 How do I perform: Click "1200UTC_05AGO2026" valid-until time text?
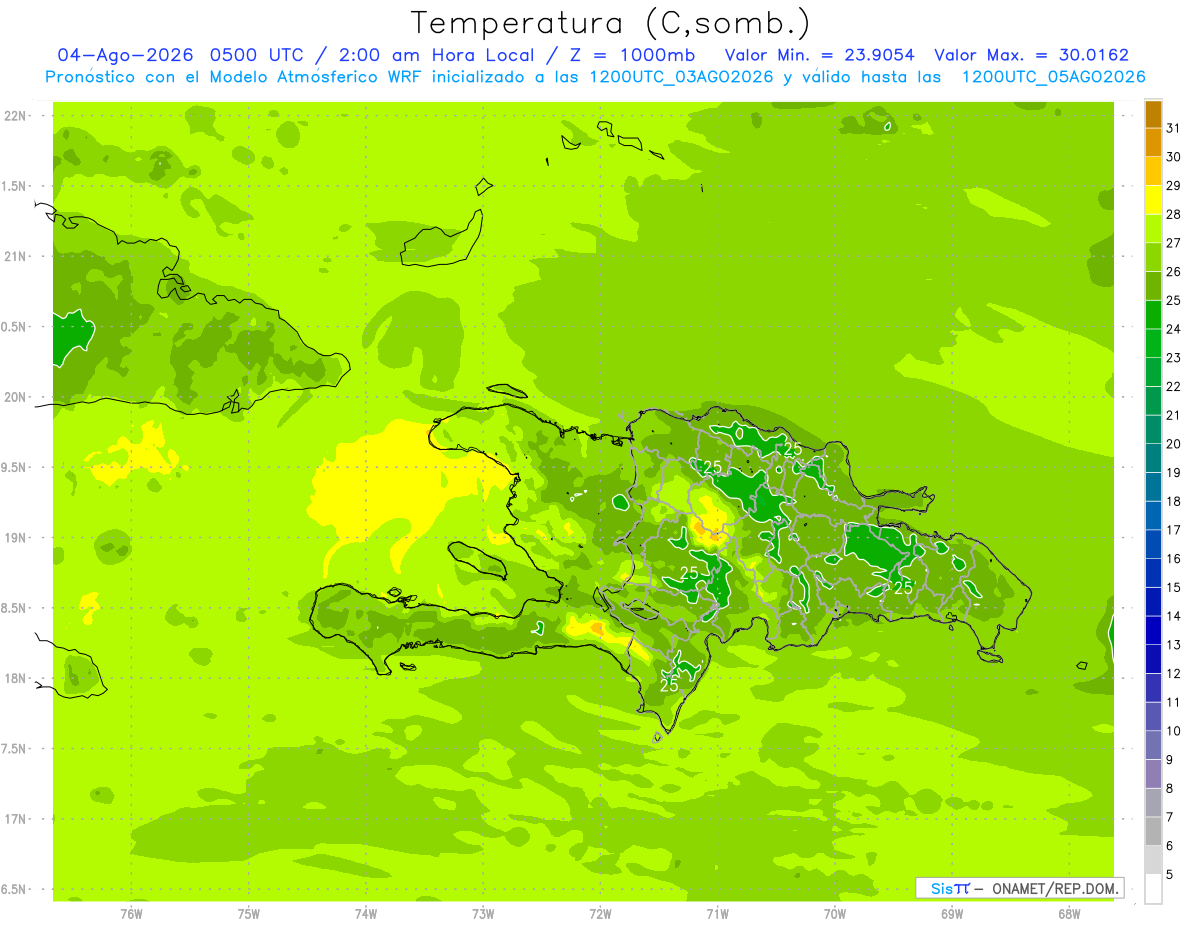pyautogui.click(x=1053, y=77)
